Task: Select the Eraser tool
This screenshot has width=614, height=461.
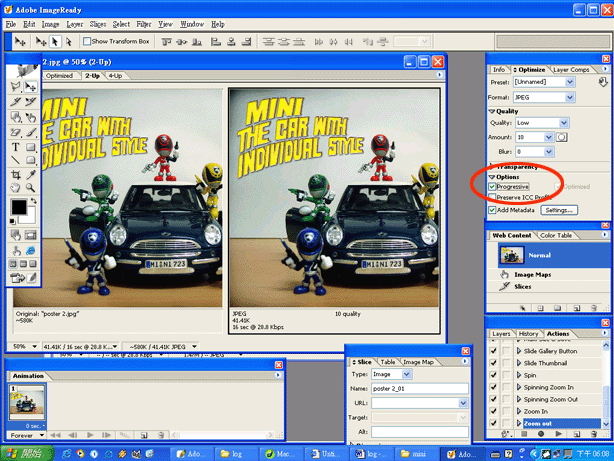Action: 15,132
